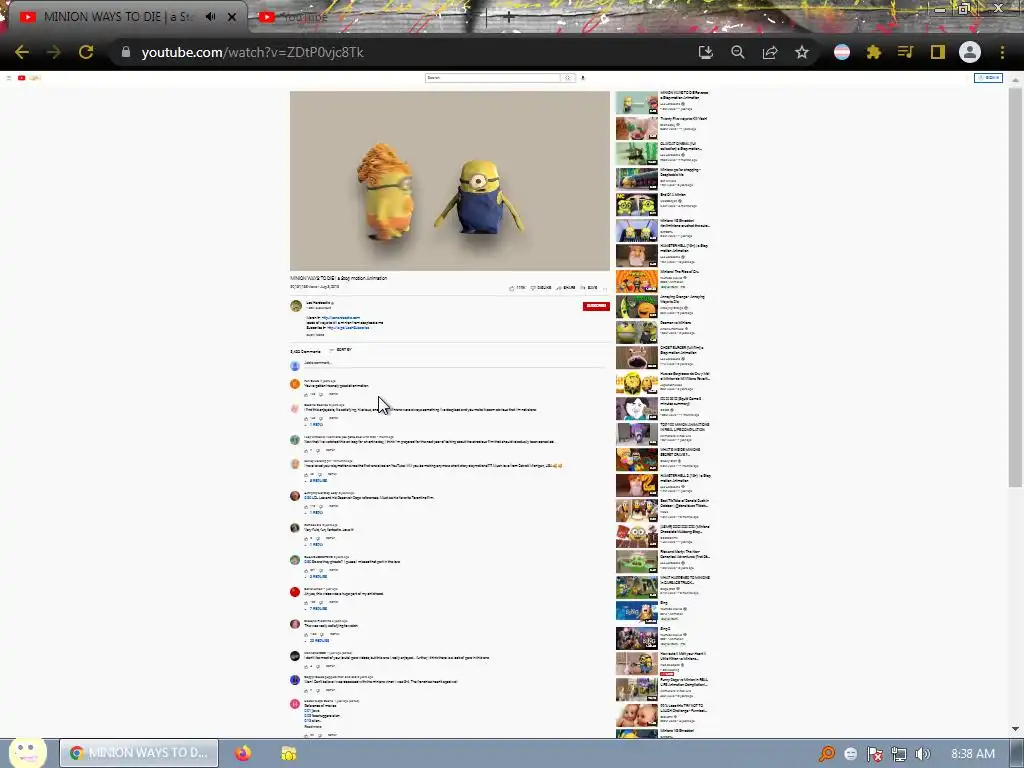Open the first recommended video thumbnail
Screen dimensions: 1024x768
(x=637, y=103)
